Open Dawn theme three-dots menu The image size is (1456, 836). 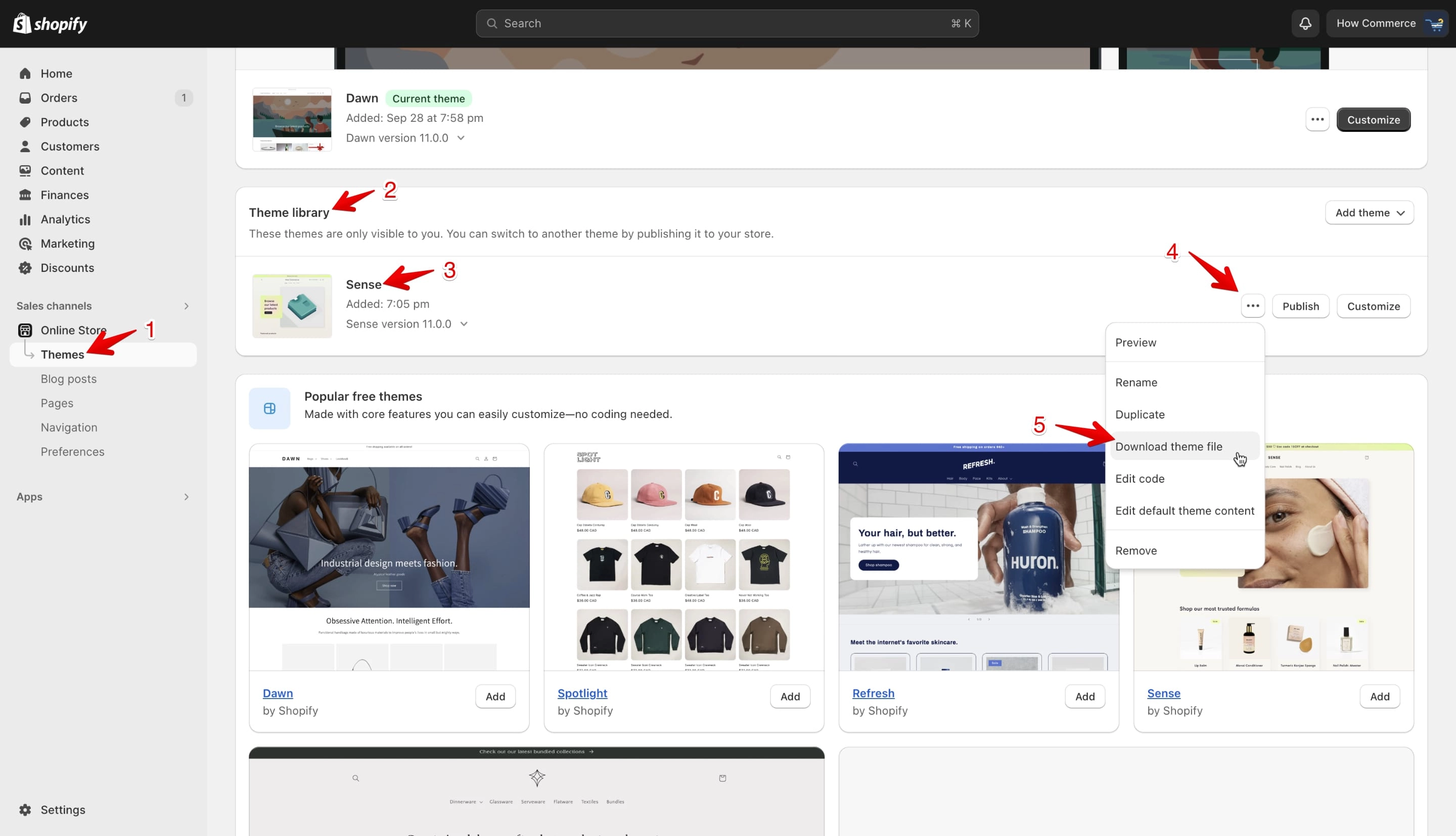[1317, 119]
